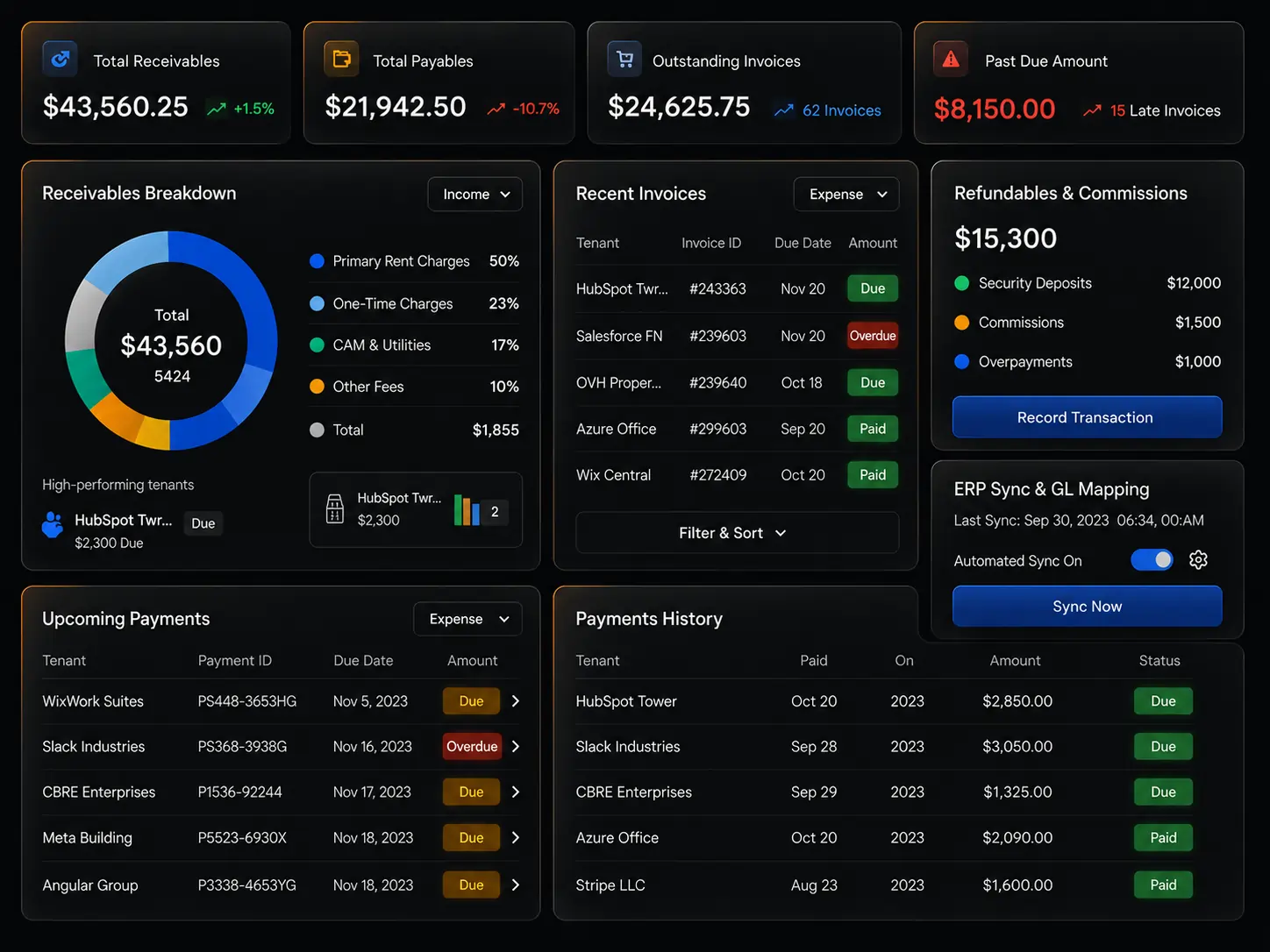Open Meta Building payment row arrow

516,838
